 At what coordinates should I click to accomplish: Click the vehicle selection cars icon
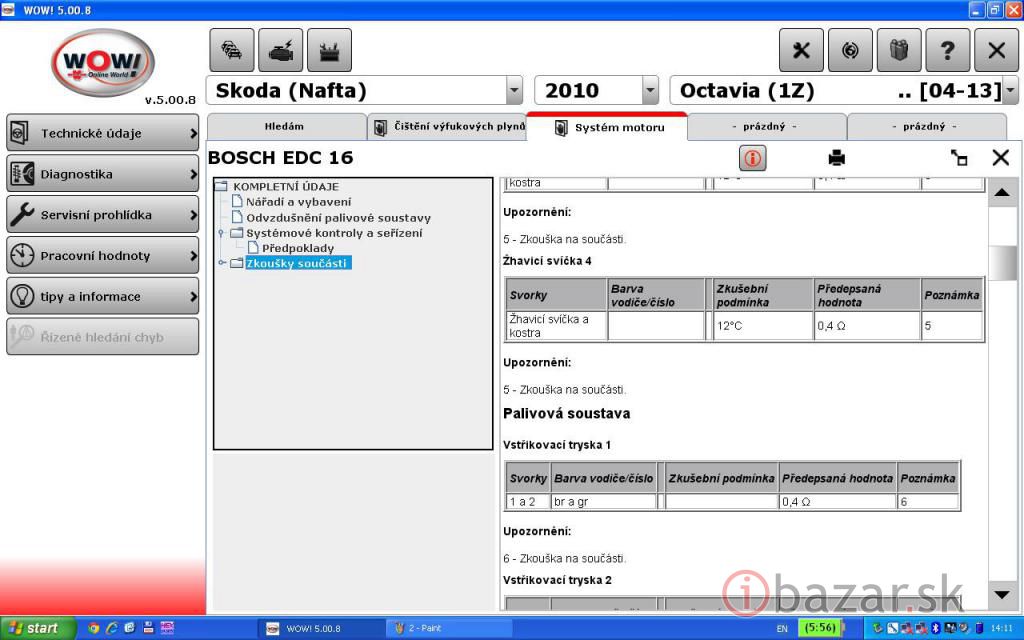tap(232, 50)
